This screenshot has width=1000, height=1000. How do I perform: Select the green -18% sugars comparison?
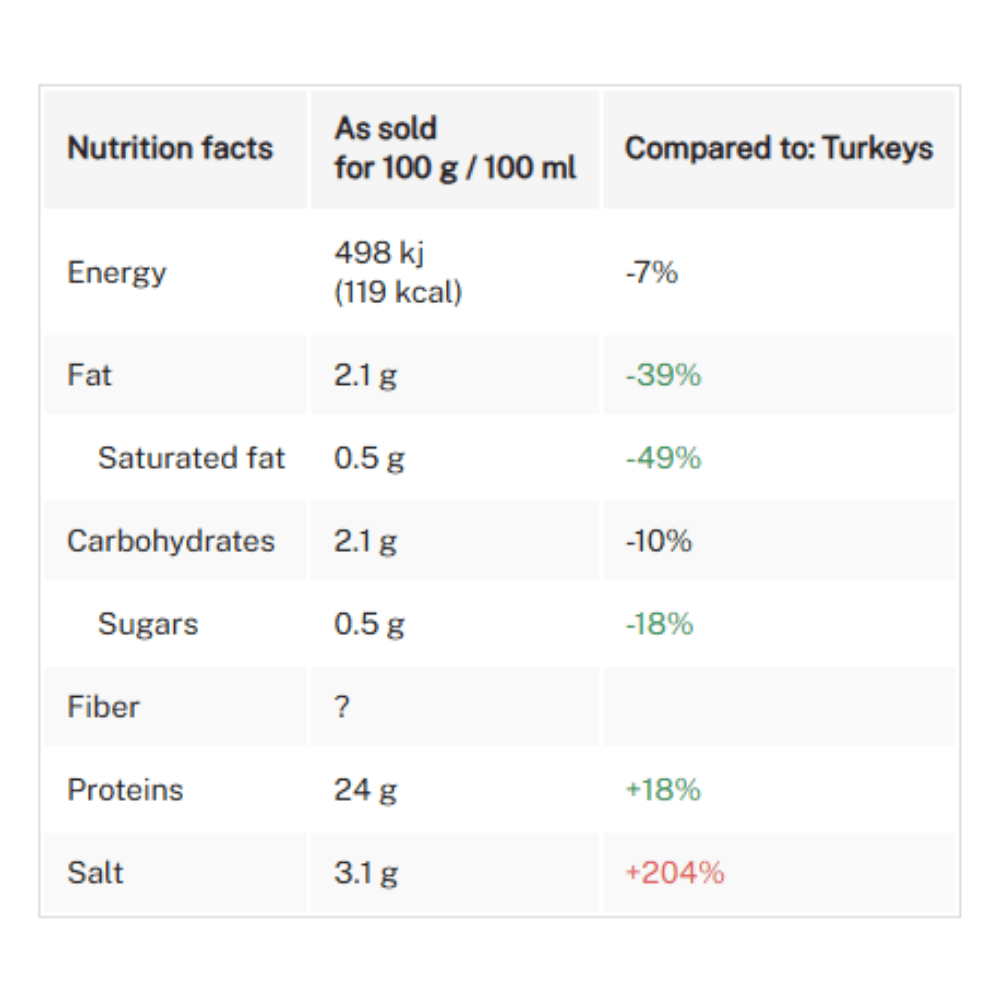point(659,624)
